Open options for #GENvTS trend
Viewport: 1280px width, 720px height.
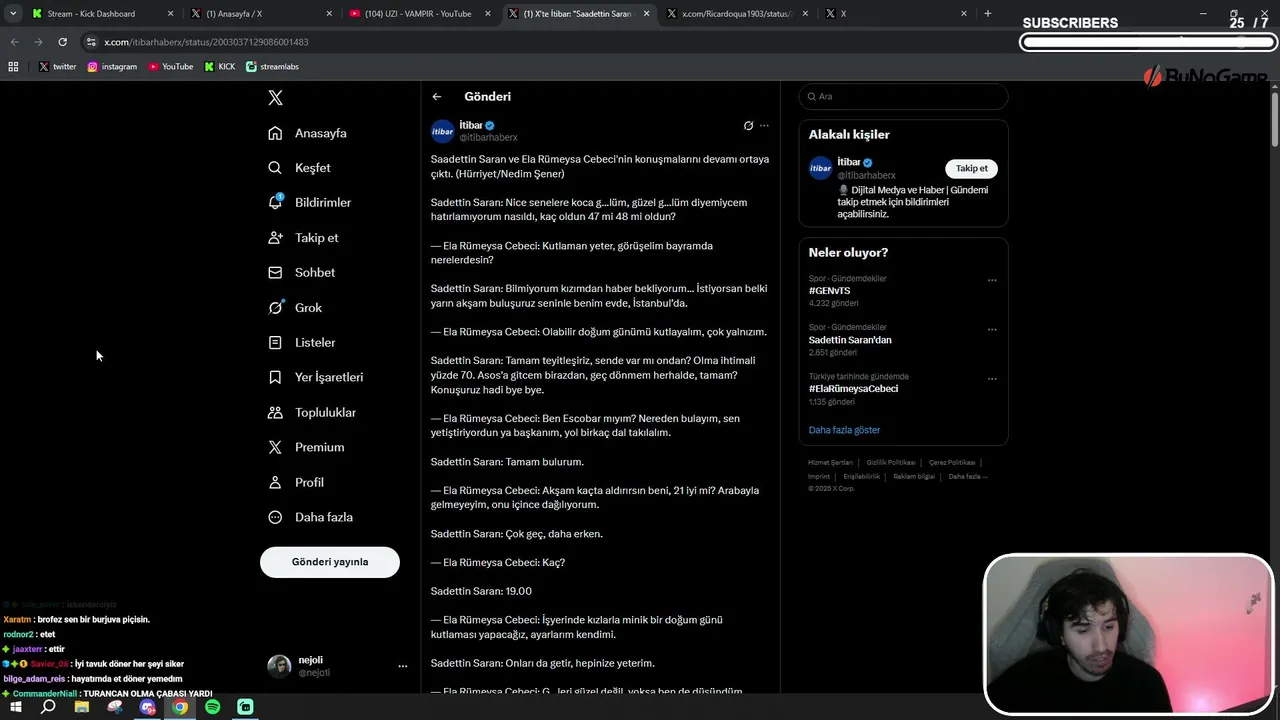point(992,280)
